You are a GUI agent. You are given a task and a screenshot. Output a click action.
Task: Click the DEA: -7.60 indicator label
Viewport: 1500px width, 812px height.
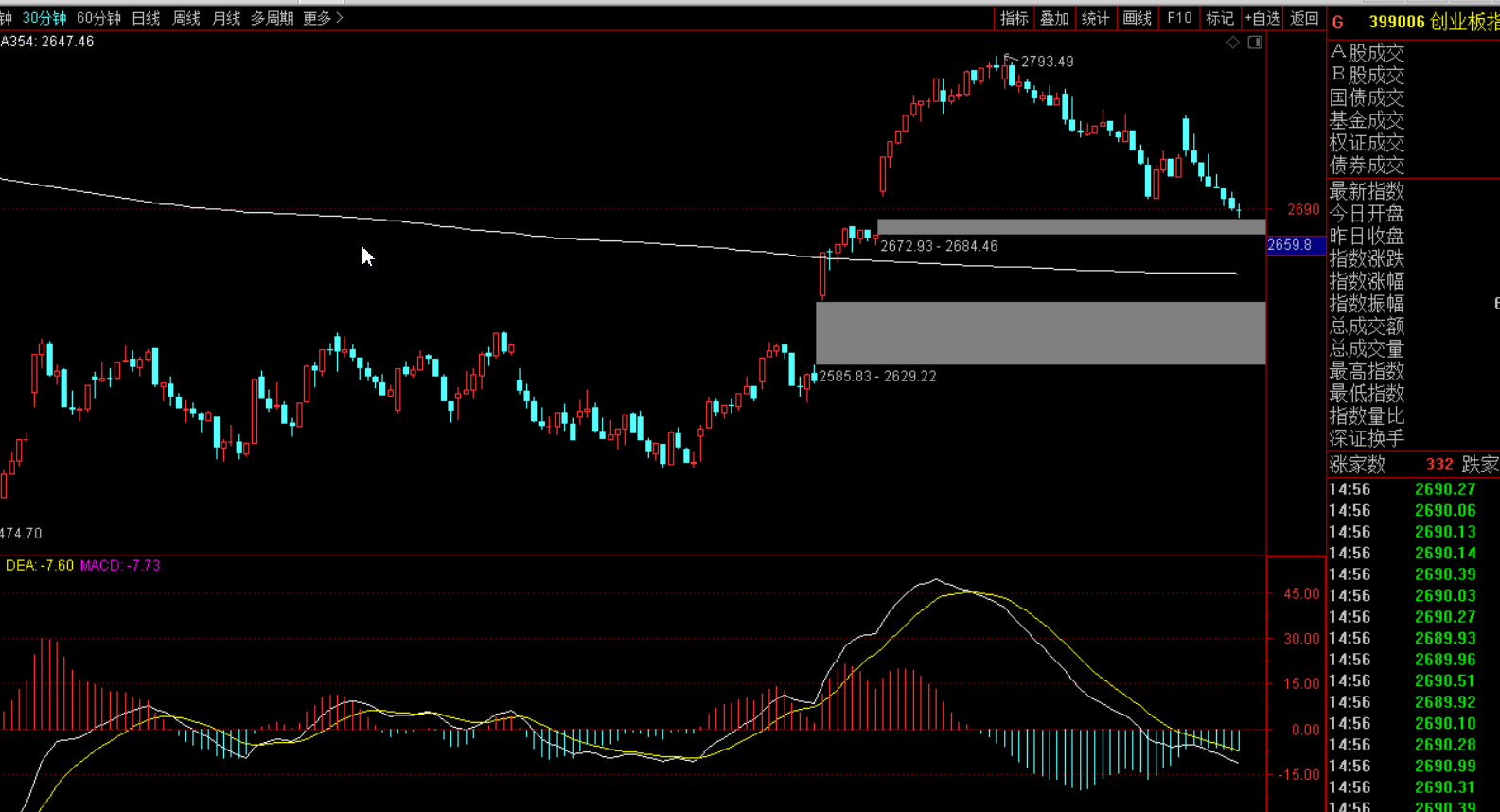40,566
